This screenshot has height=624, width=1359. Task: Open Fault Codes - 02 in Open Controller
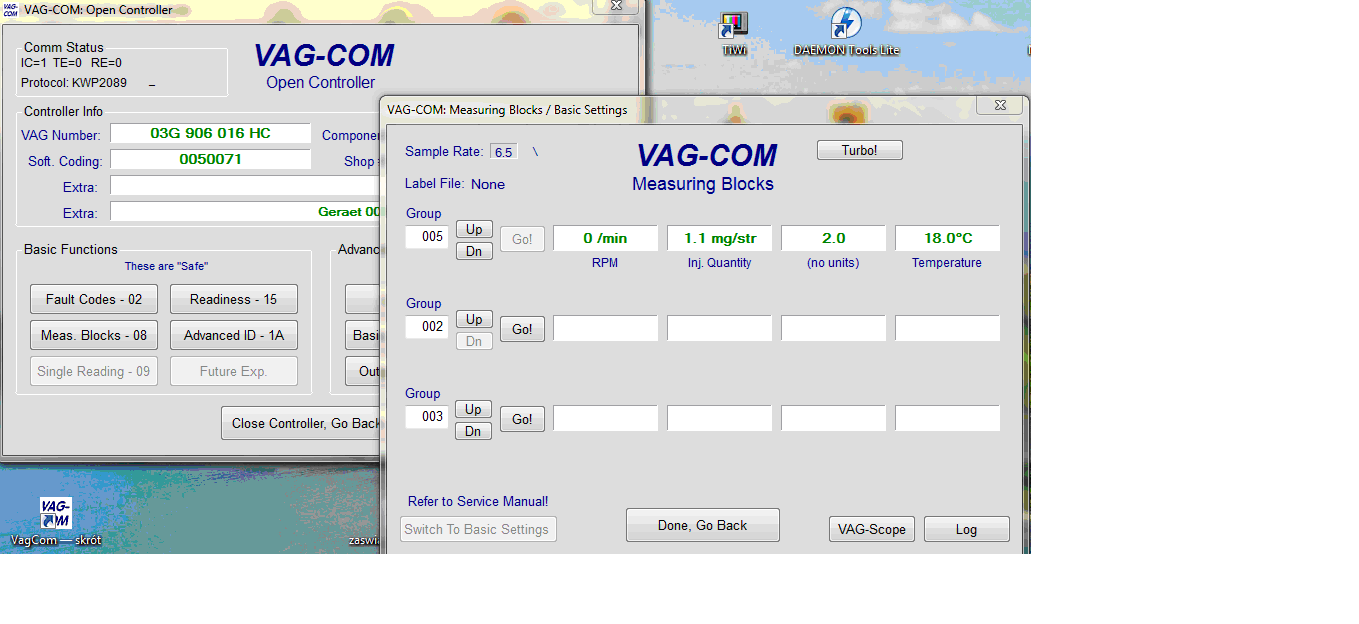tap(94, 299)
